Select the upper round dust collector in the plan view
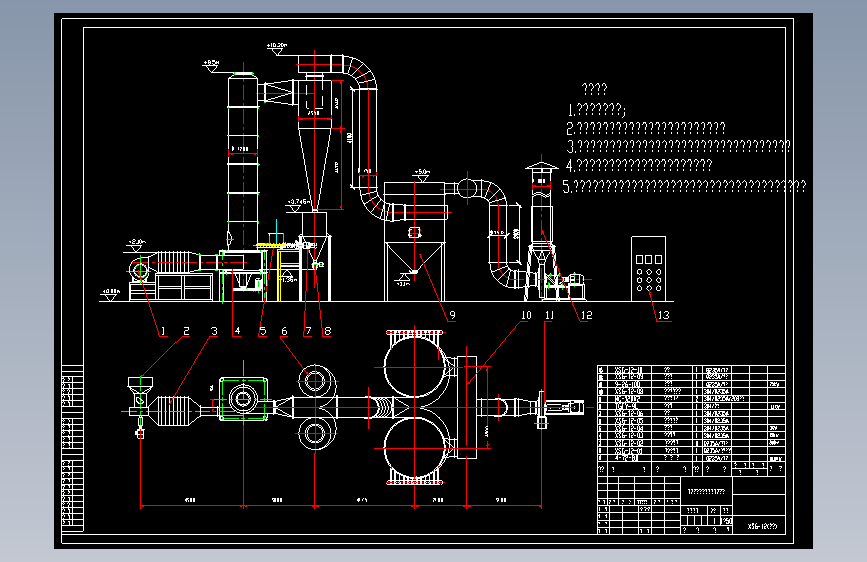Viewport: 867px width, 562px height. click(x=414, y=367)
